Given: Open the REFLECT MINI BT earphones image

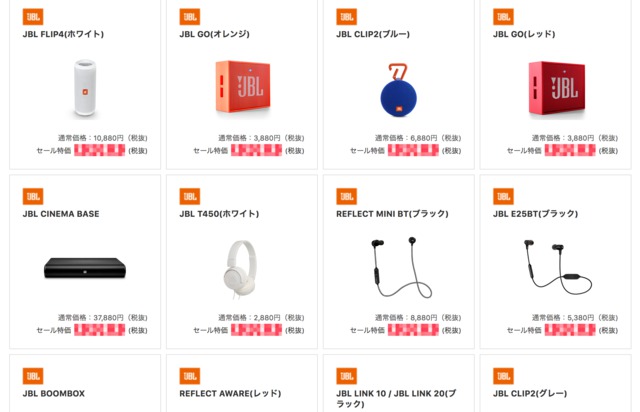Looking at the screenshot, I should coord(401,267).
